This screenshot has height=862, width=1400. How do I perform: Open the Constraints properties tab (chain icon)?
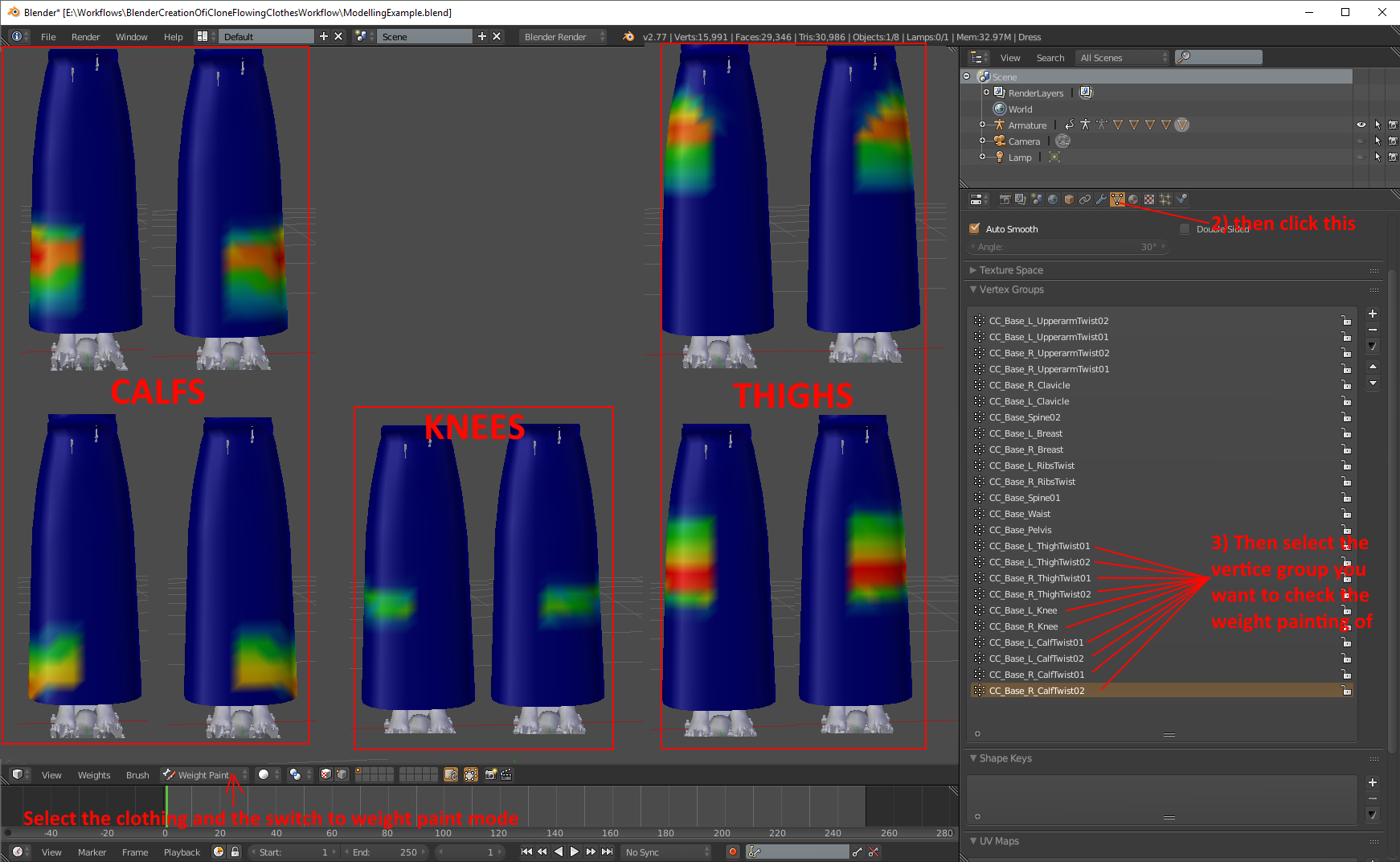point(1085,199)
